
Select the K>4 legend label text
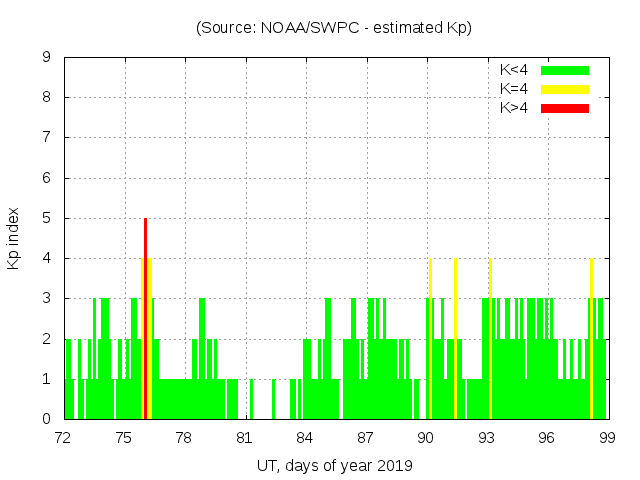point(514,108)
